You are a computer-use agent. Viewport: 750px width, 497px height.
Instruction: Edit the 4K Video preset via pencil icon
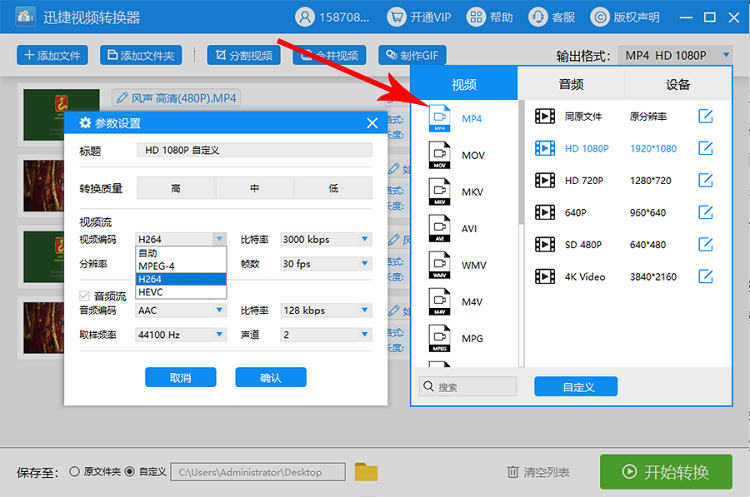[706, 276]
